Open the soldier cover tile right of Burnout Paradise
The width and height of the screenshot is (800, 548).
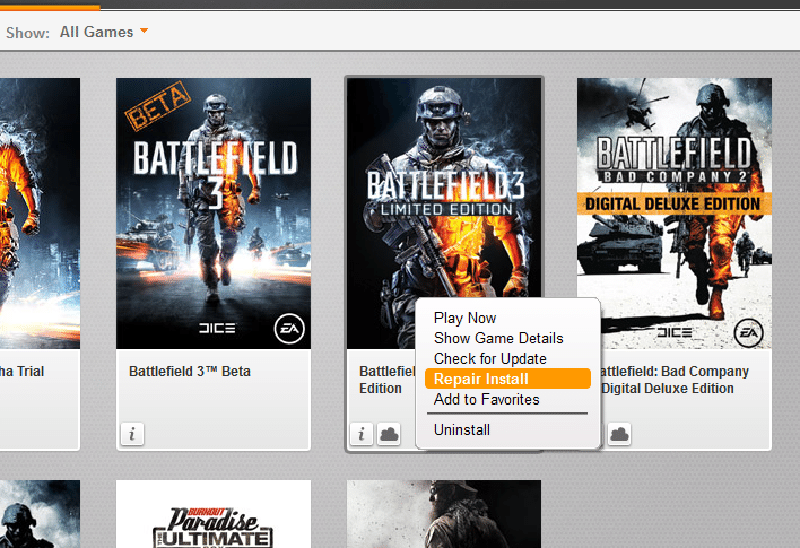[x=443, y=516]
